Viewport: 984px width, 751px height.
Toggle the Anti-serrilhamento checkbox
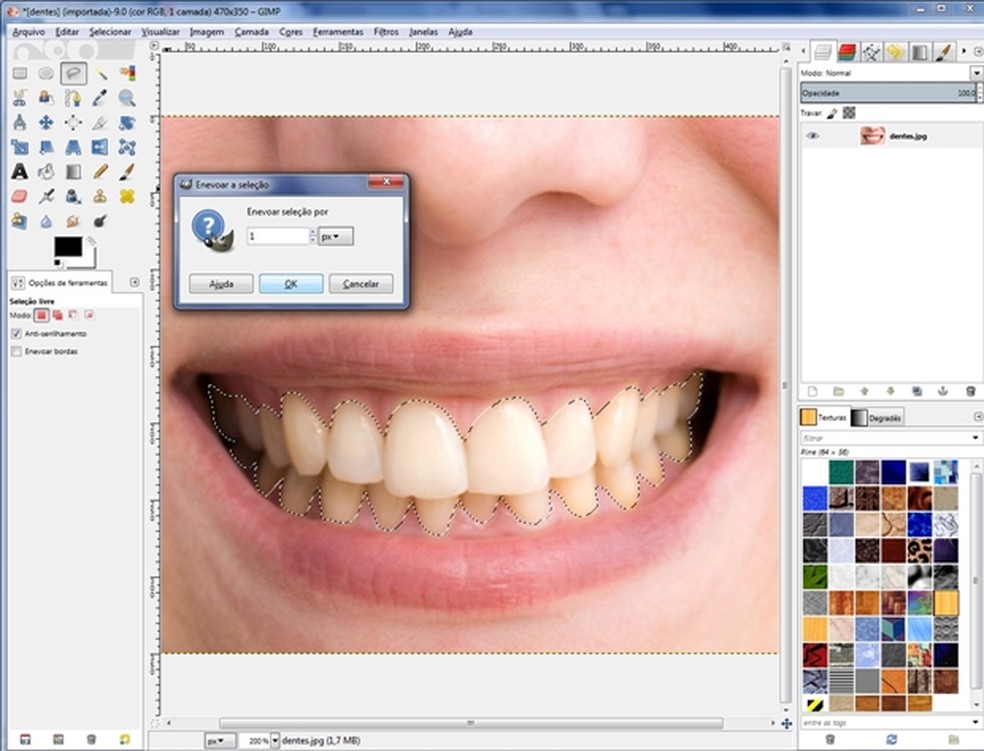(x=16, y=333)
